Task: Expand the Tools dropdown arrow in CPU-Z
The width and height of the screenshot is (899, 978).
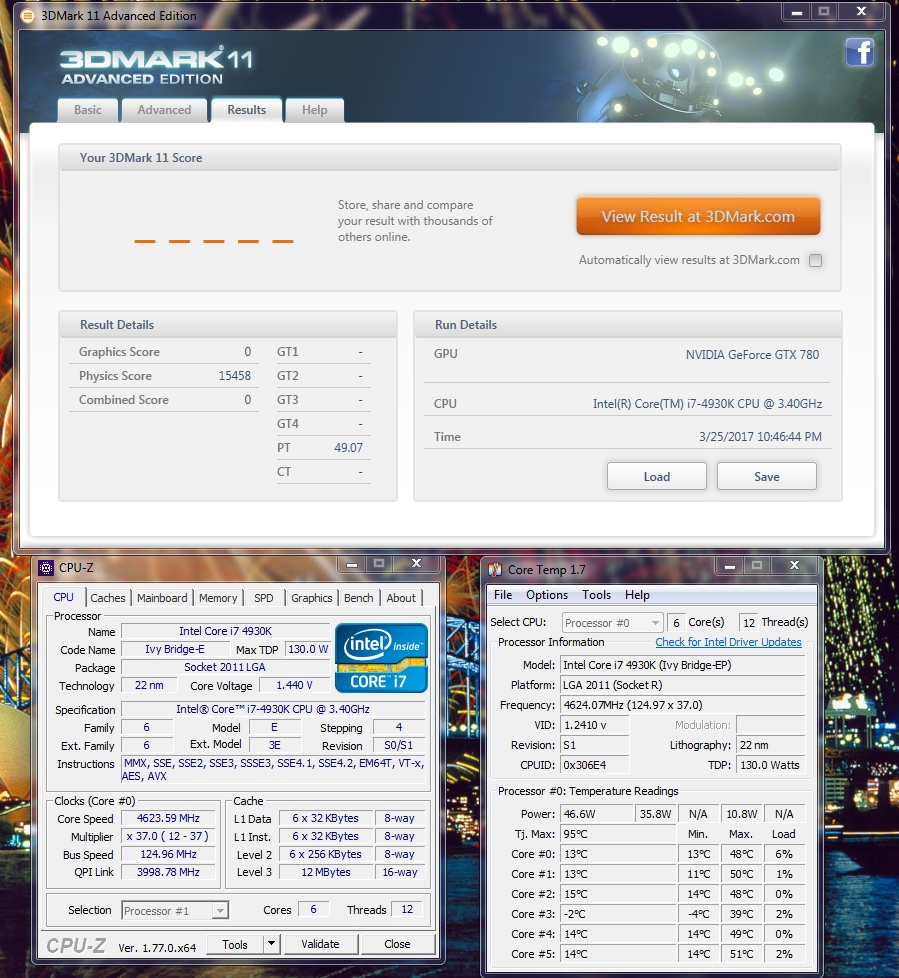Action: [x=271, y=944]
